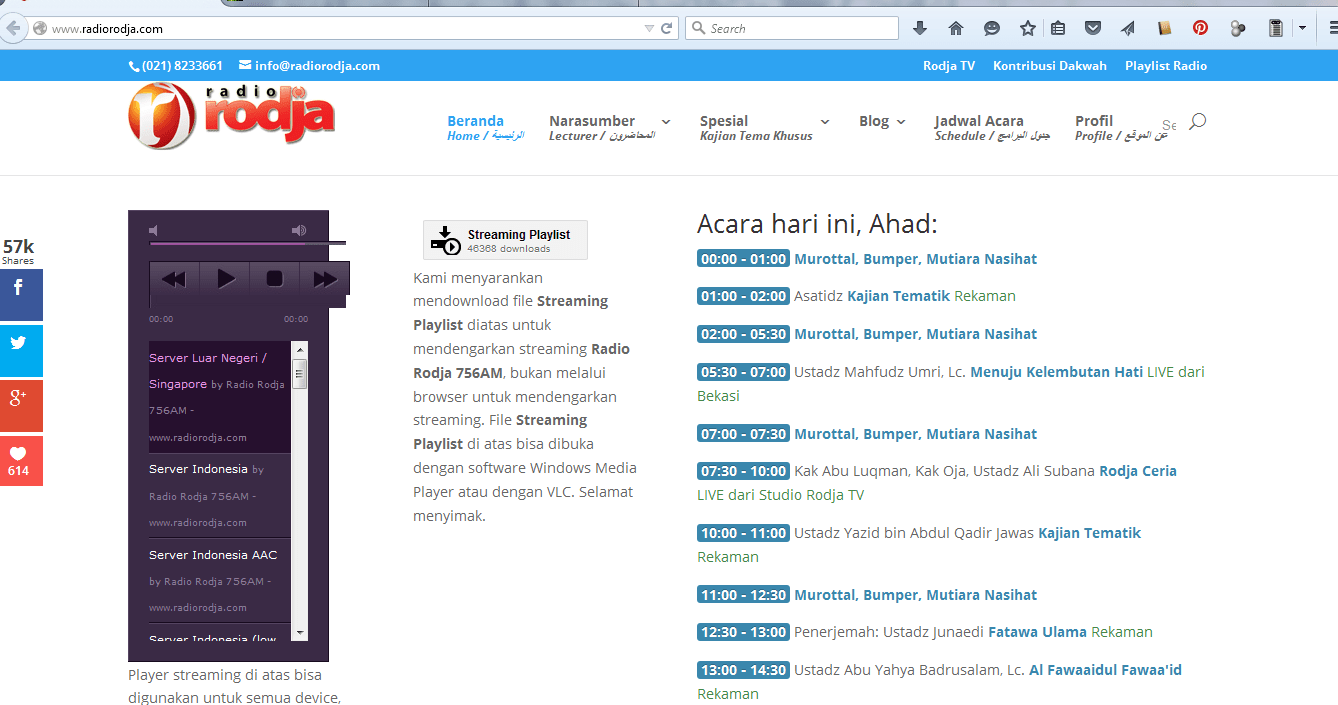Open the Rodja TV link
1338x705 pixels.
(948, 66)
